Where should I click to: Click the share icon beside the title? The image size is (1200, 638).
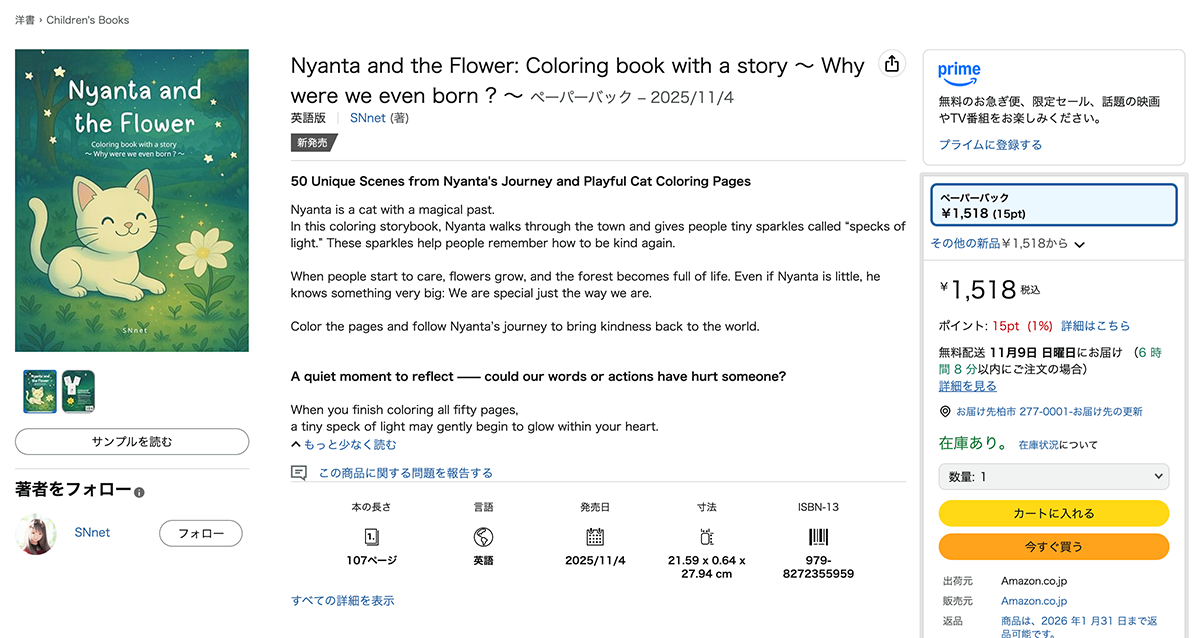coord(891,64)
